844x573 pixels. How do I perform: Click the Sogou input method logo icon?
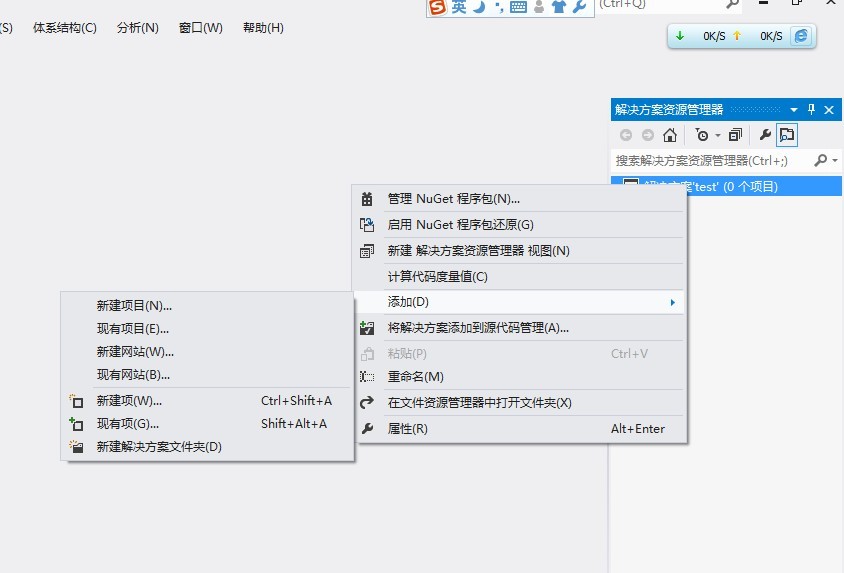click(x=438, y=6)
